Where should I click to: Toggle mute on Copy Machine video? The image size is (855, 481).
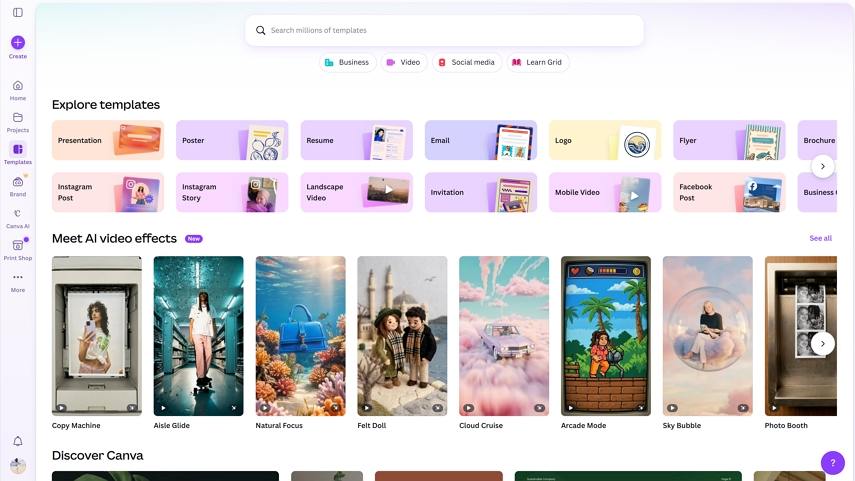tap(132, 408)
